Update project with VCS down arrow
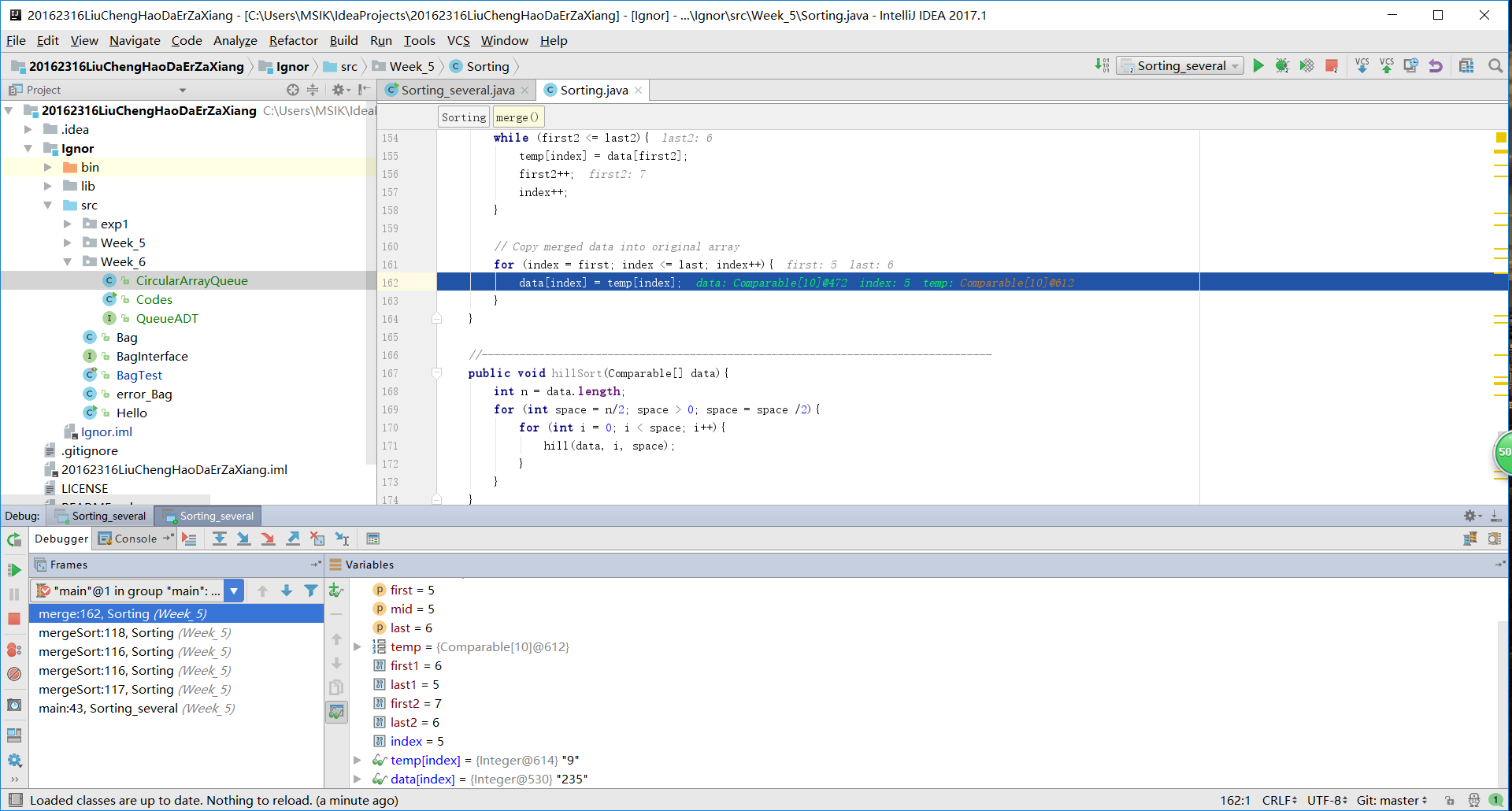This screenshot has height=811, width=1512. click(1362, 65)
